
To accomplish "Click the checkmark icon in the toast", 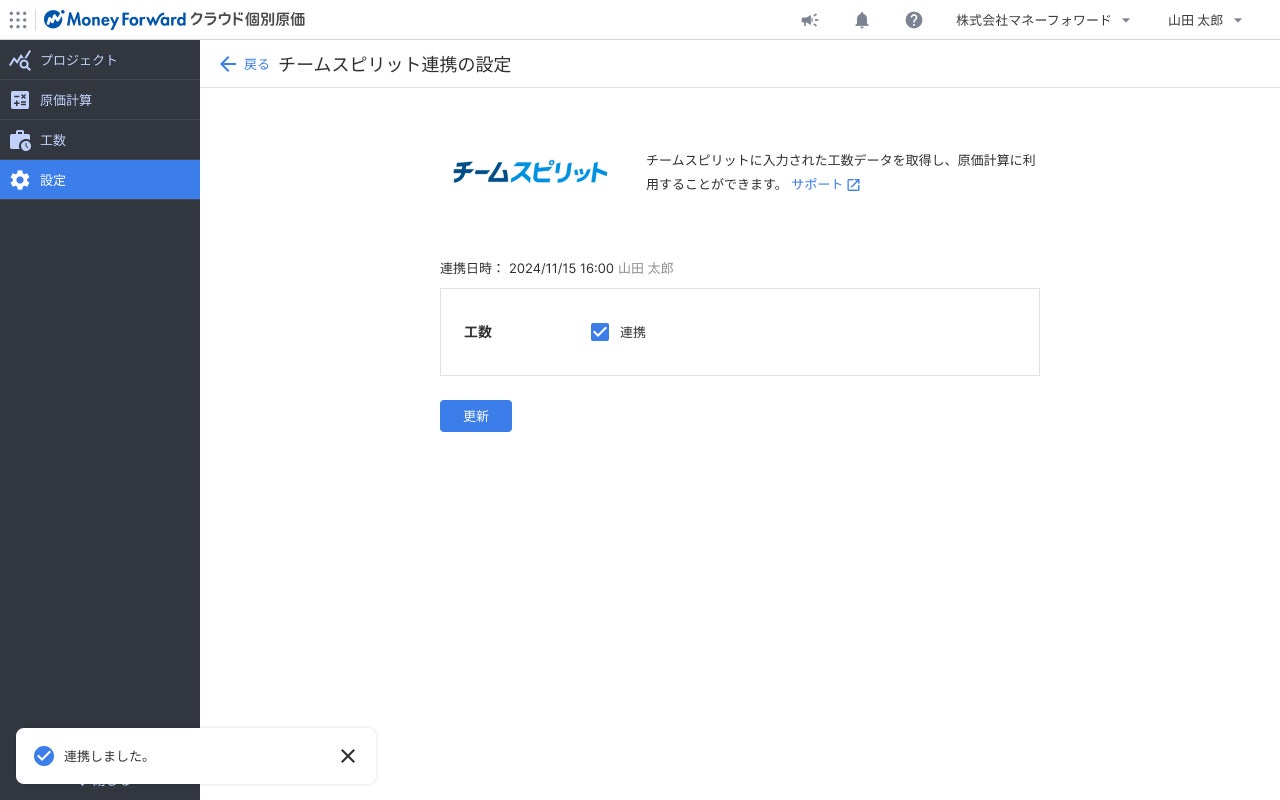I will (44, 756).
